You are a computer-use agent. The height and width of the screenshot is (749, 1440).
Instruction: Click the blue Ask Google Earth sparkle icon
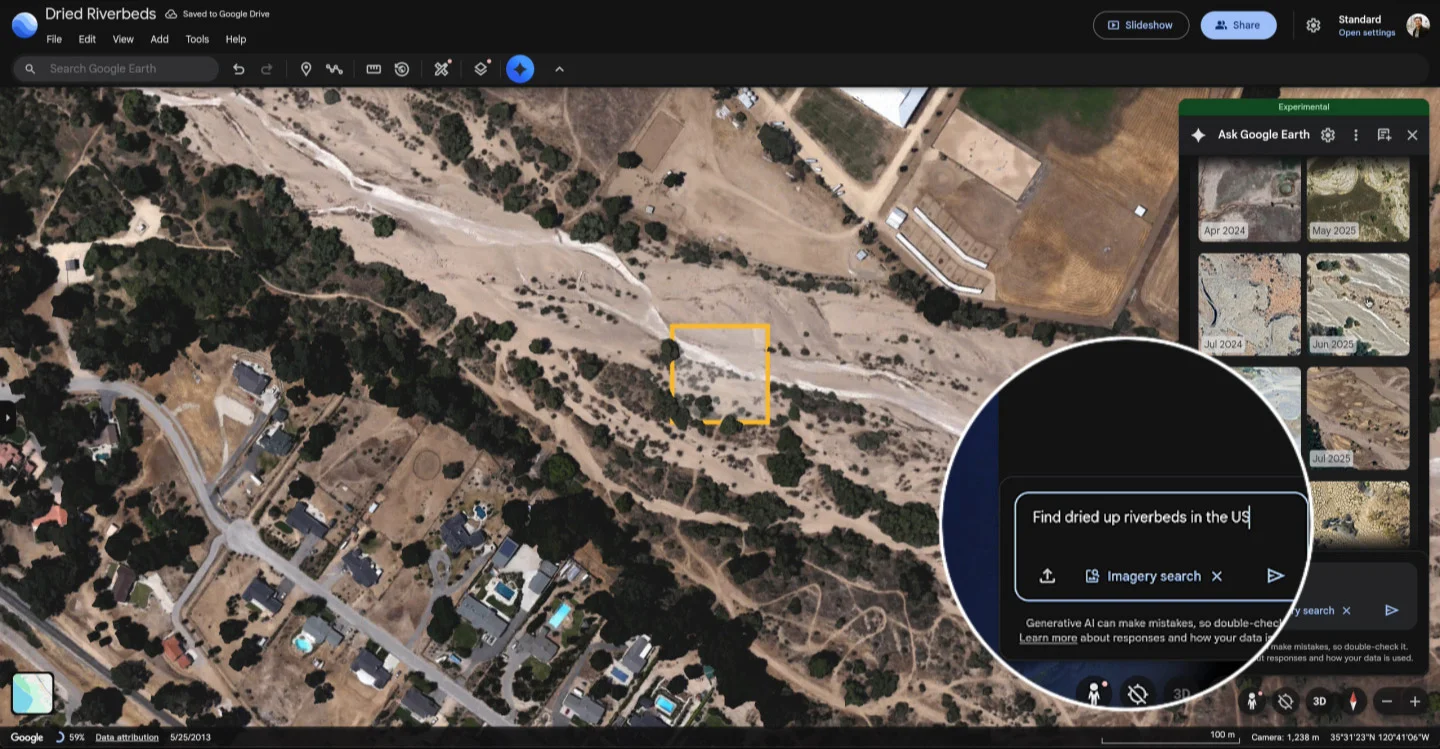point(520,68)
